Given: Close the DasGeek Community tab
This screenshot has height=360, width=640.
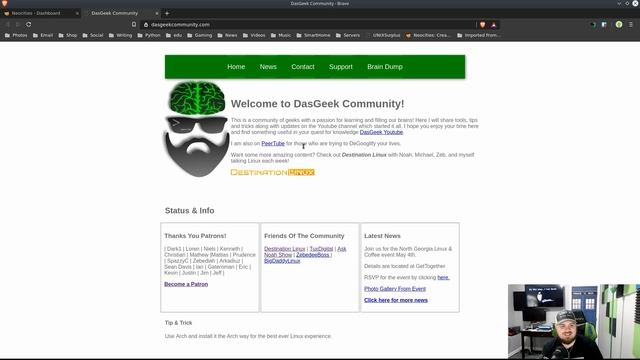Looking at the screenshot, I should 157,13.
